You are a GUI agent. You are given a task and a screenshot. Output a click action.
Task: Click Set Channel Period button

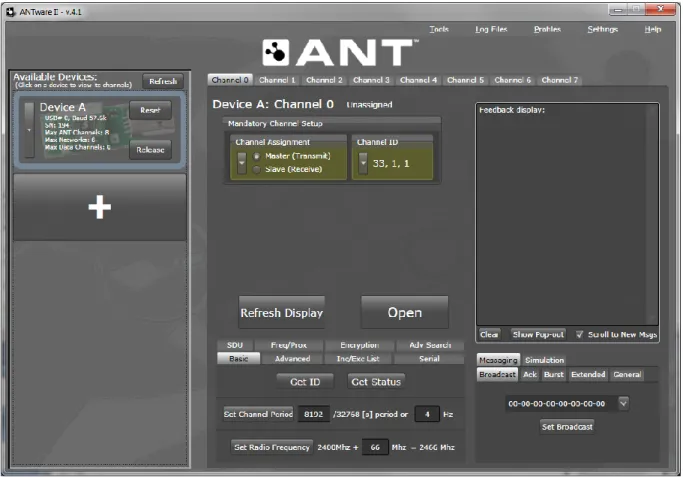258,414
